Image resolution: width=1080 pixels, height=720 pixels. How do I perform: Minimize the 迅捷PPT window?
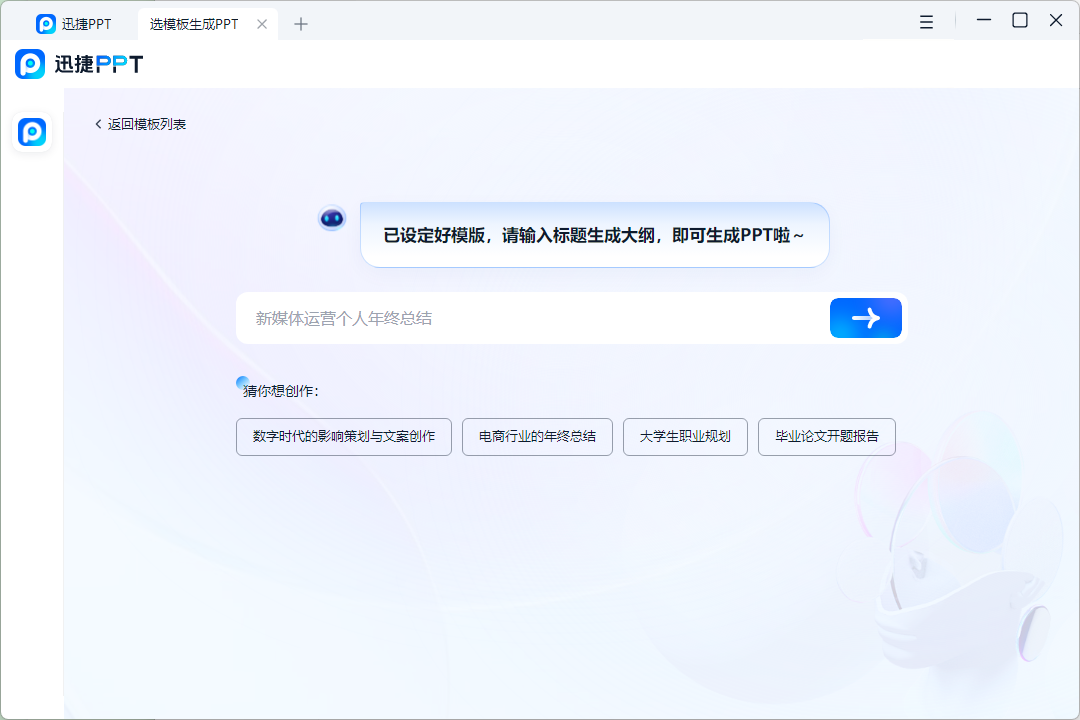984,20
